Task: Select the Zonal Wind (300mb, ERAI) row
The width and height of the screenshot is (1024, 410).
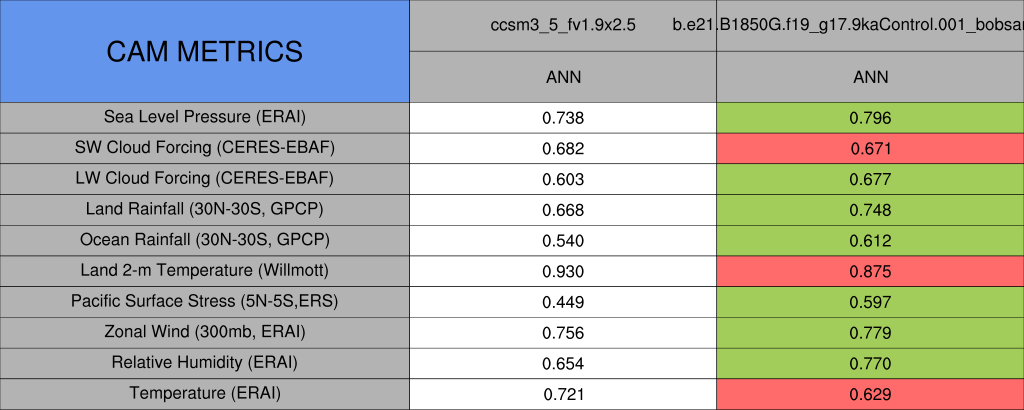Action: click(204, 332)
